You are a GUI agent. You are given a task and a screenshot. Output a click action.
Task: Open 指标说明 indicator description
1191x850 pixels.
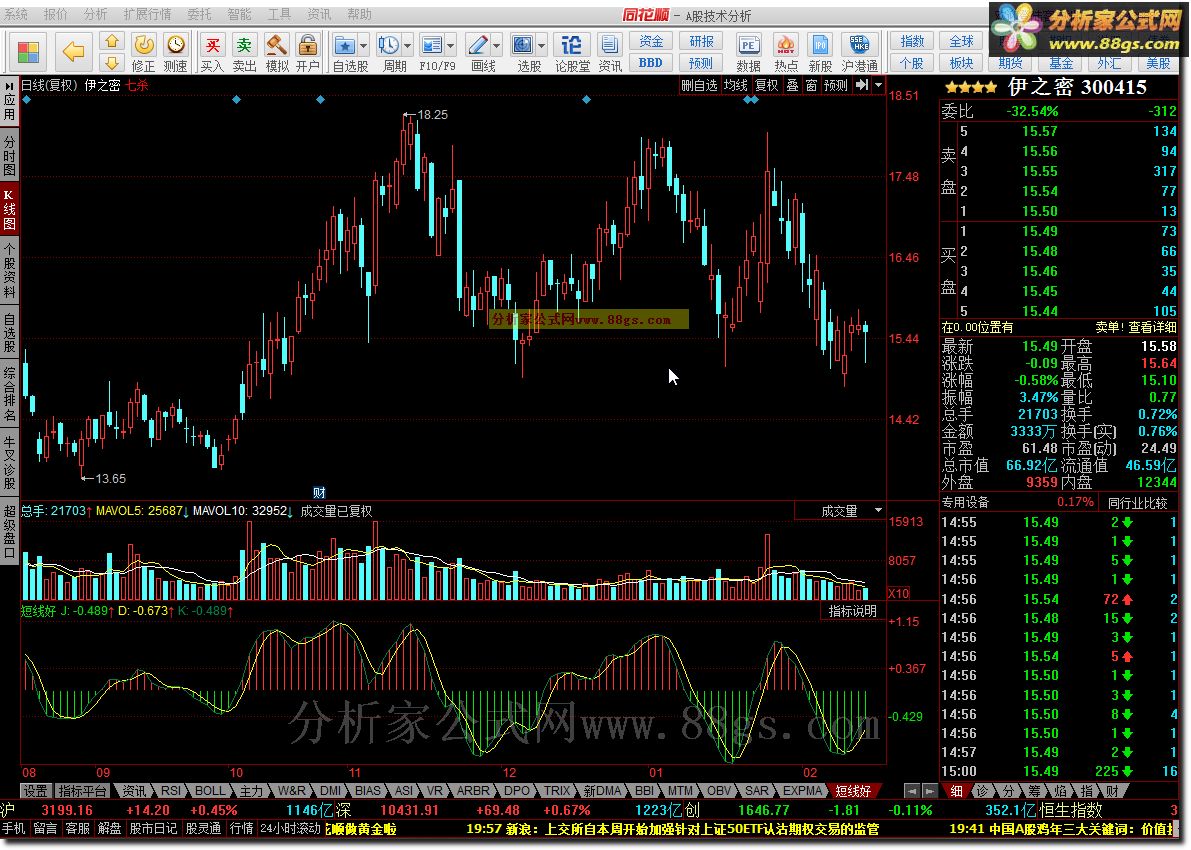pos(852,611)
